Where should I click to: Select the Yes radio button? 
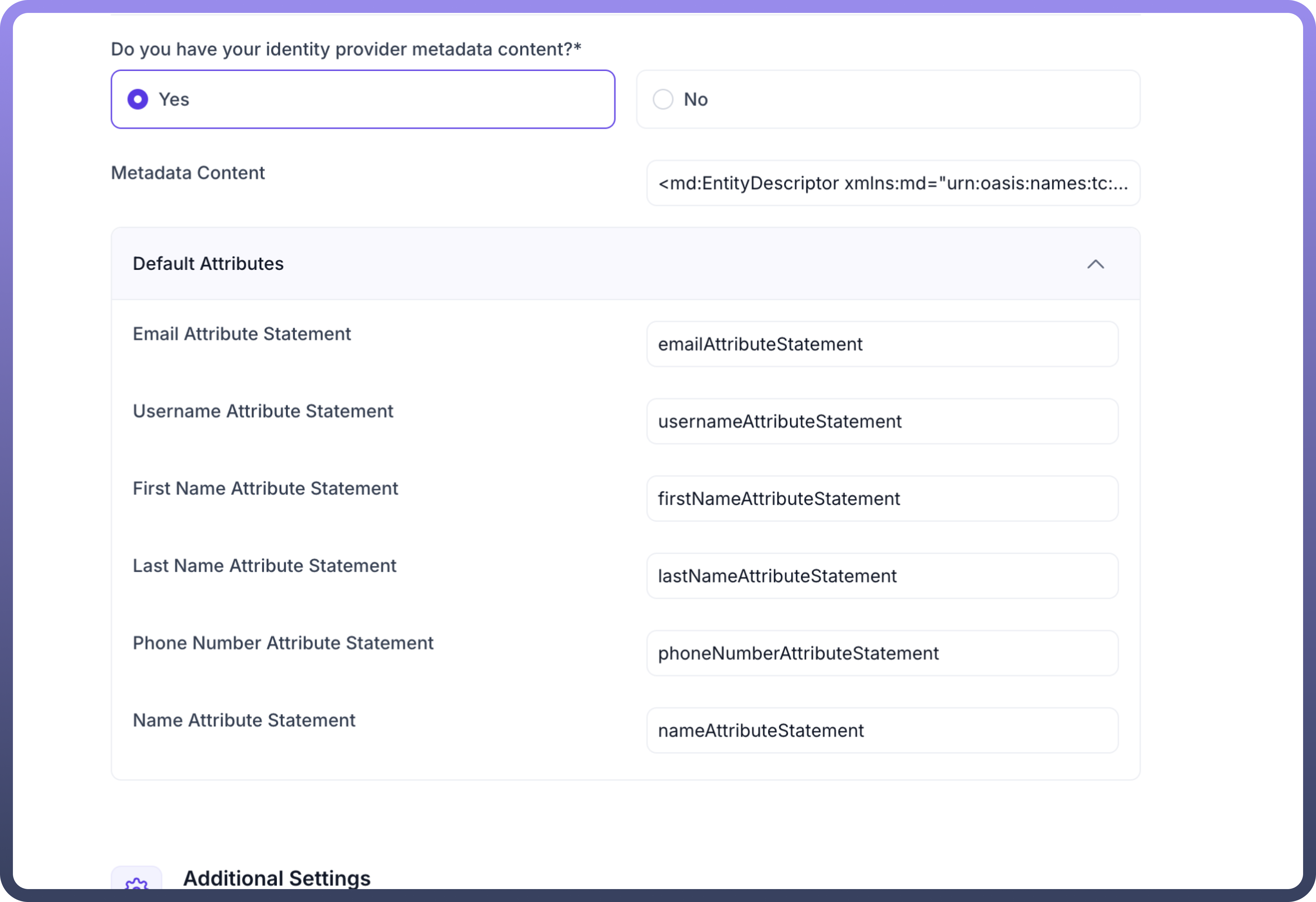coord(137,100)
